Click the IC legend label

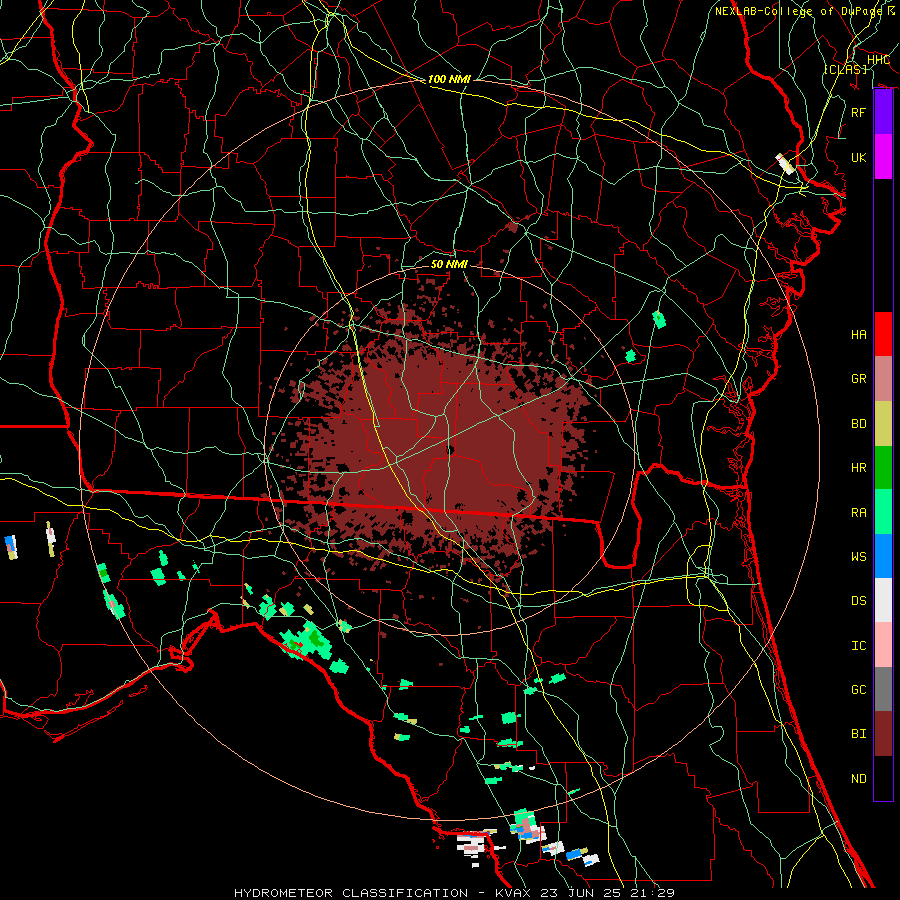coord(858,645)
